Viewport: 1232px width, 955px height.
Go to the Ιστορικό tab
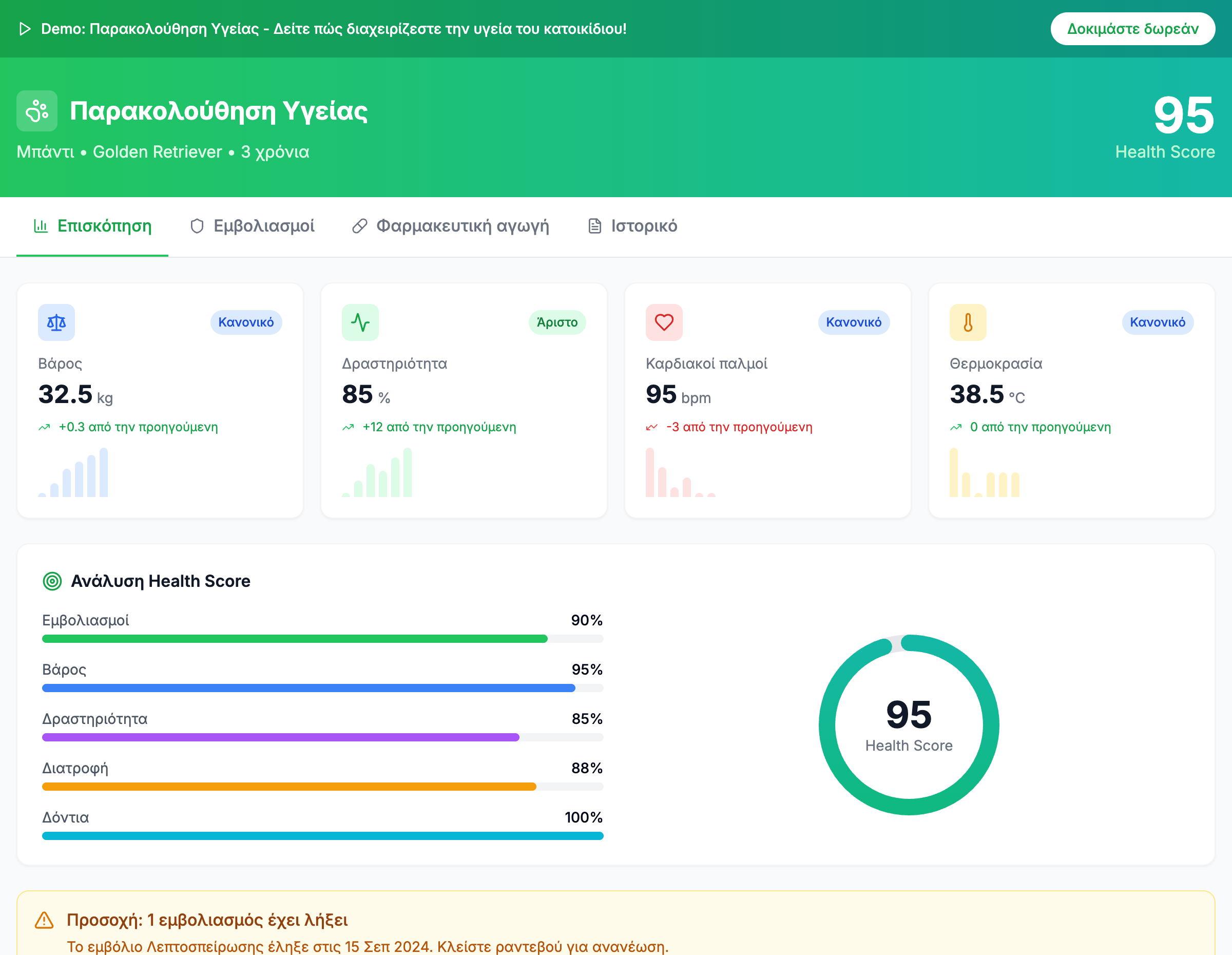pyautogui.click(x=632, y=226)
